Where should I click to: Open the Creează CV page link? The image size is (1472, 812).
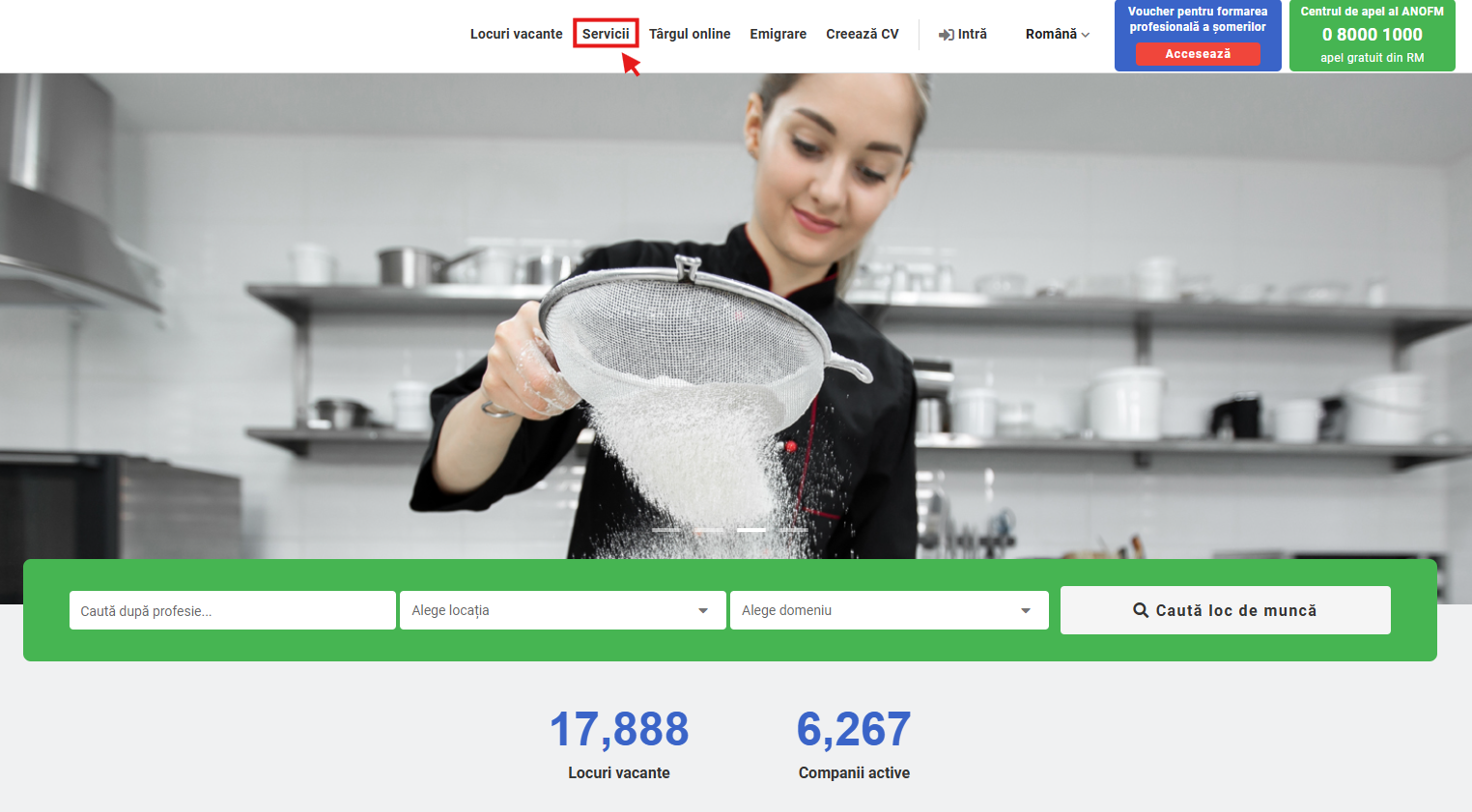tap(862, 34)
